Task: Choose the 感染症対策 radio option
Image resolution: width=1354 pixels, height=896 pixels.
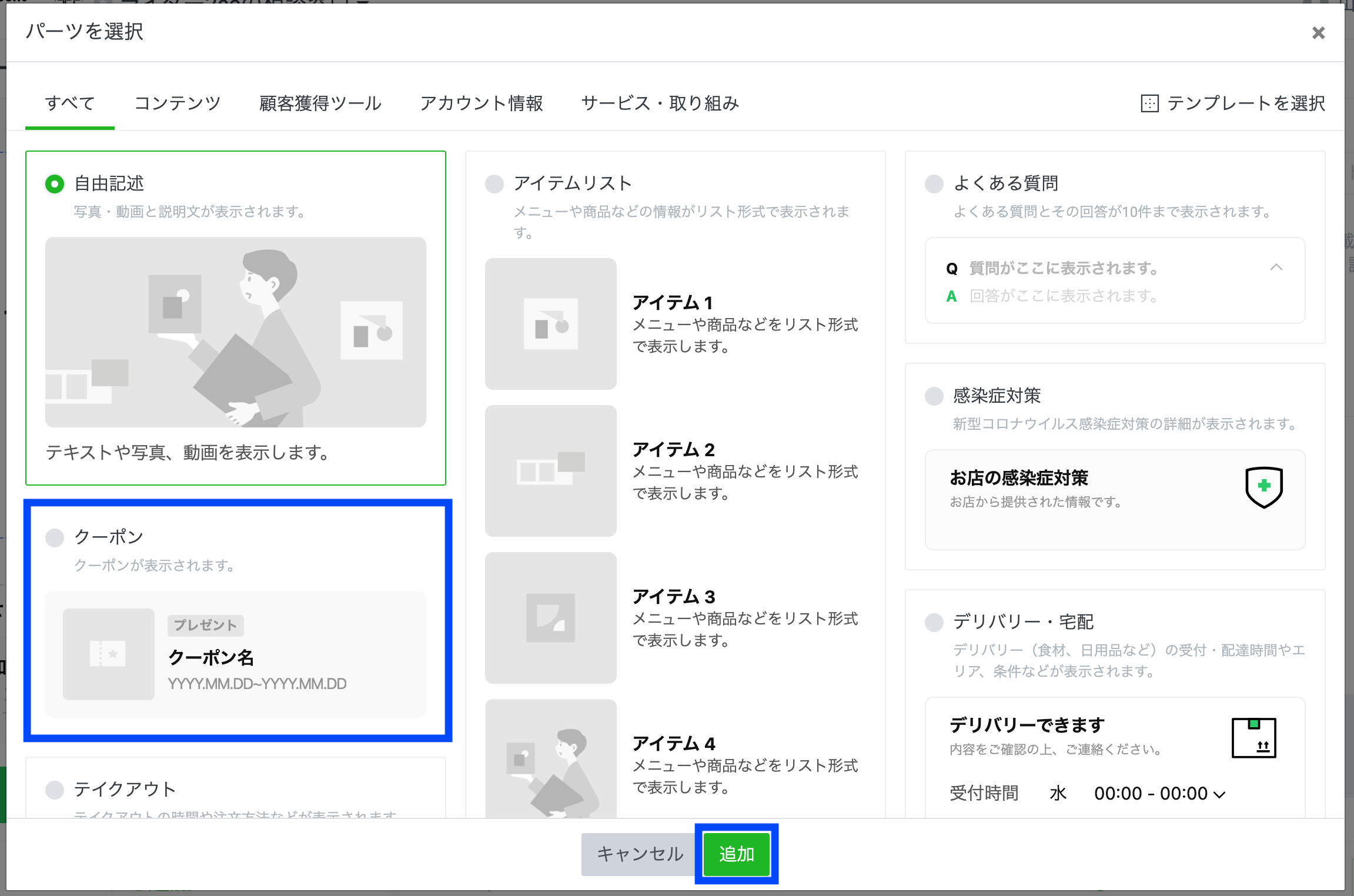Action: click(934, 396)
